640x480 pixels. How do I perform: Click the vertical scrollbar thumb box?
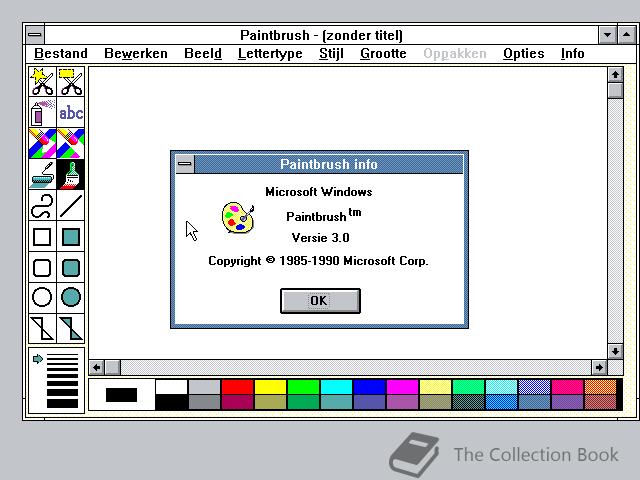[x=615, y=90]
